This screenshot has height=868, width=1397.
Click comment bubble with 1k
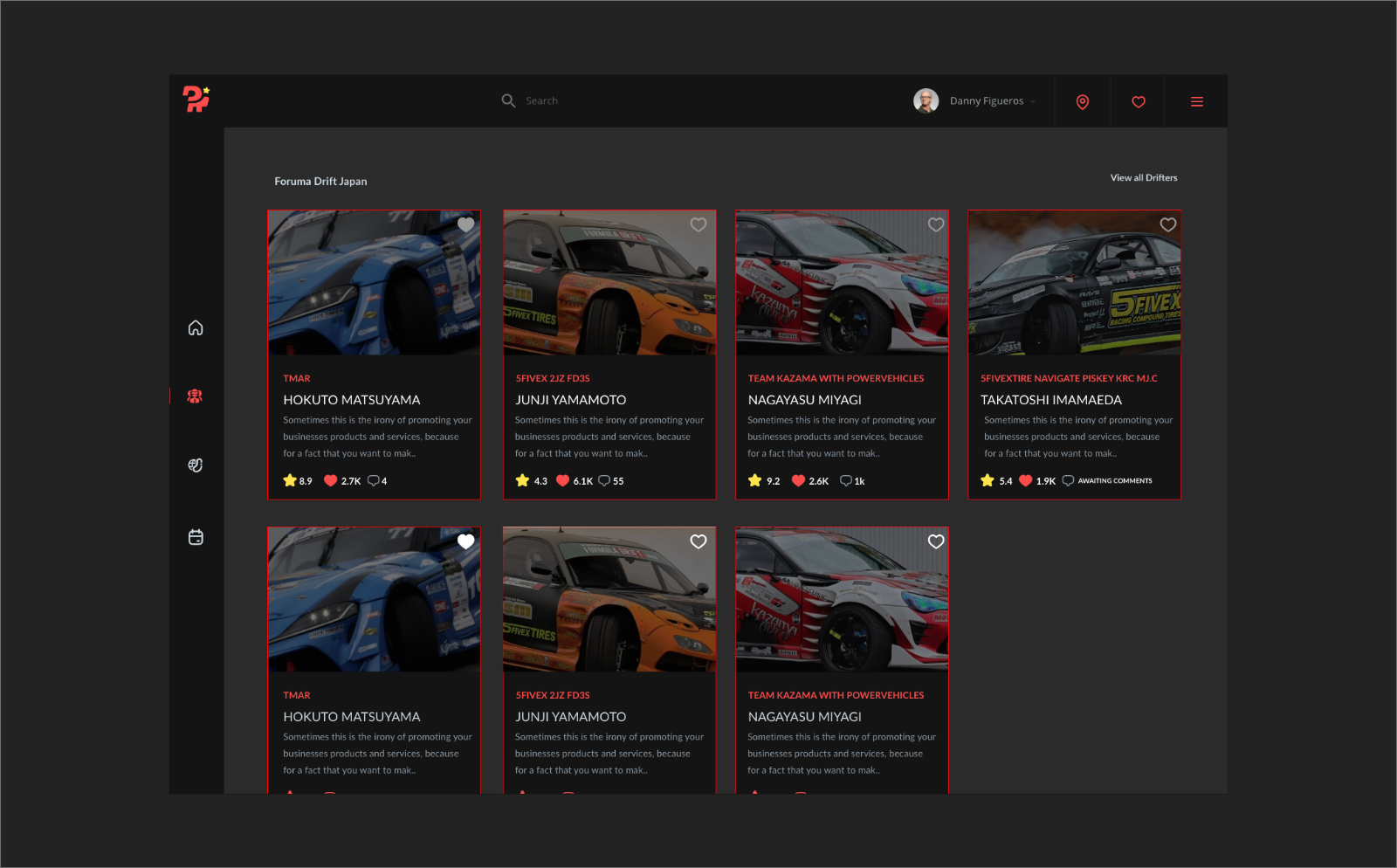tap(845, 480)
